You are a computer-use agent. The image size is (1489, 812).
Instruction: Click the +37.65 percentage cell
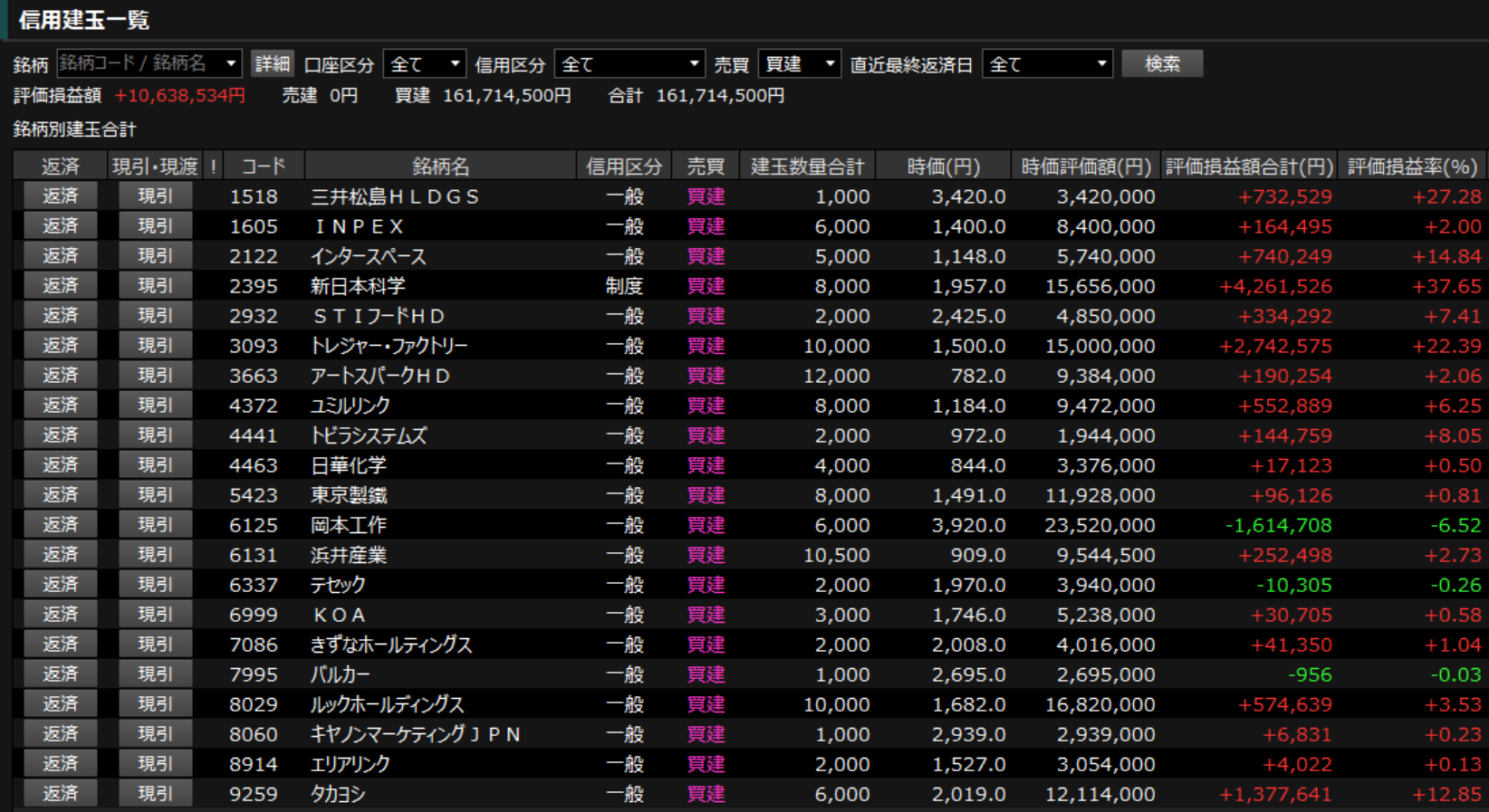[1446, 286]
